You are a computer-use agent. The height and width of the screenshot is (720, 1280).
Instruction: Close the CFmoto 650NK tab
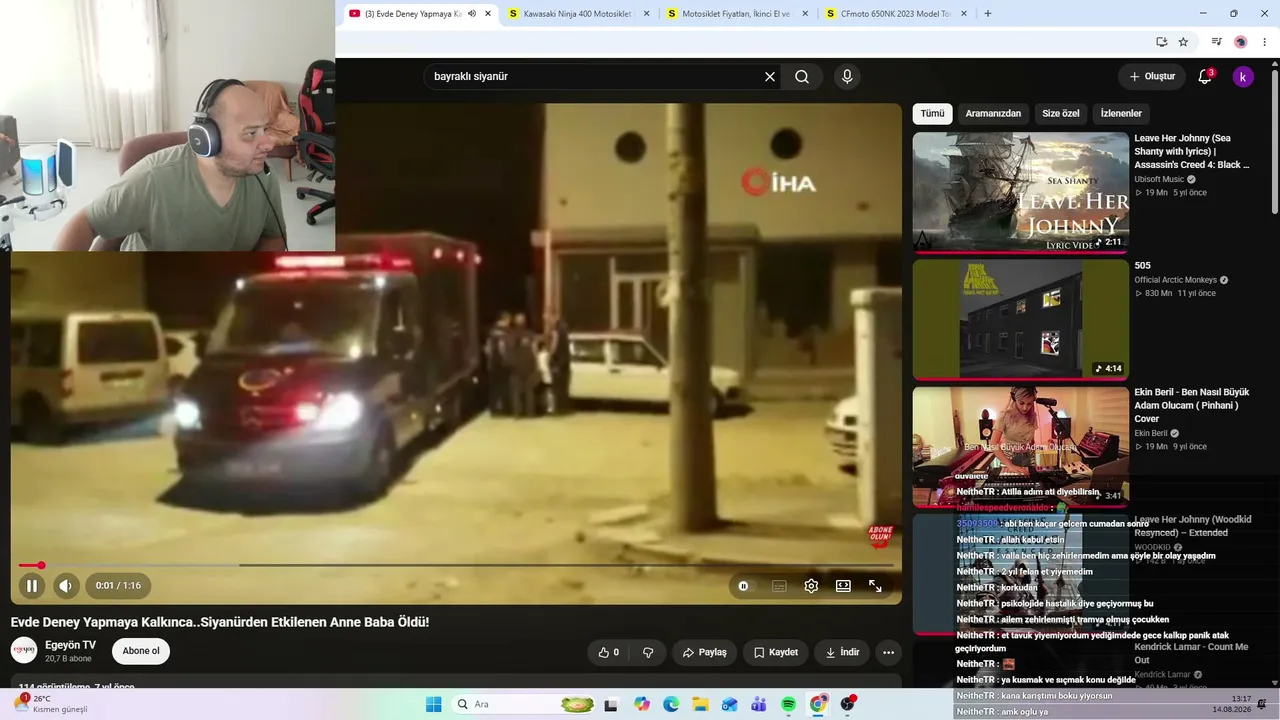[964, 14]
